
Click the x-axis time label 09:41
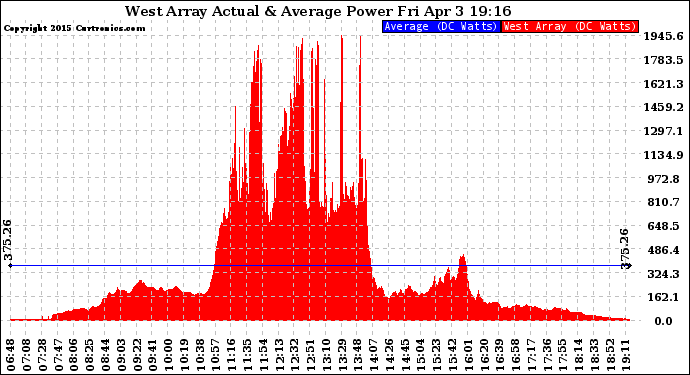(153, 355)
